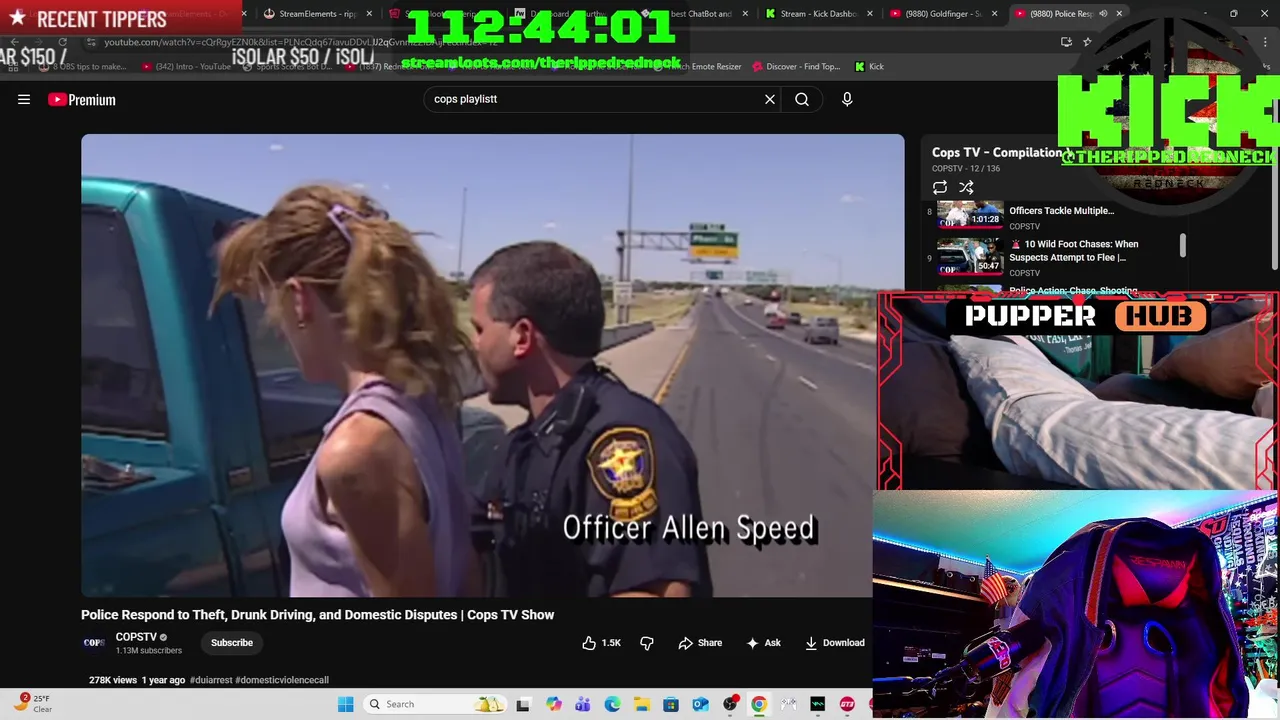The height and width of the screenshot is (720, 1280).
Task: Open Microsoft Store from the taskbar
Action: (x=671, y=704)
